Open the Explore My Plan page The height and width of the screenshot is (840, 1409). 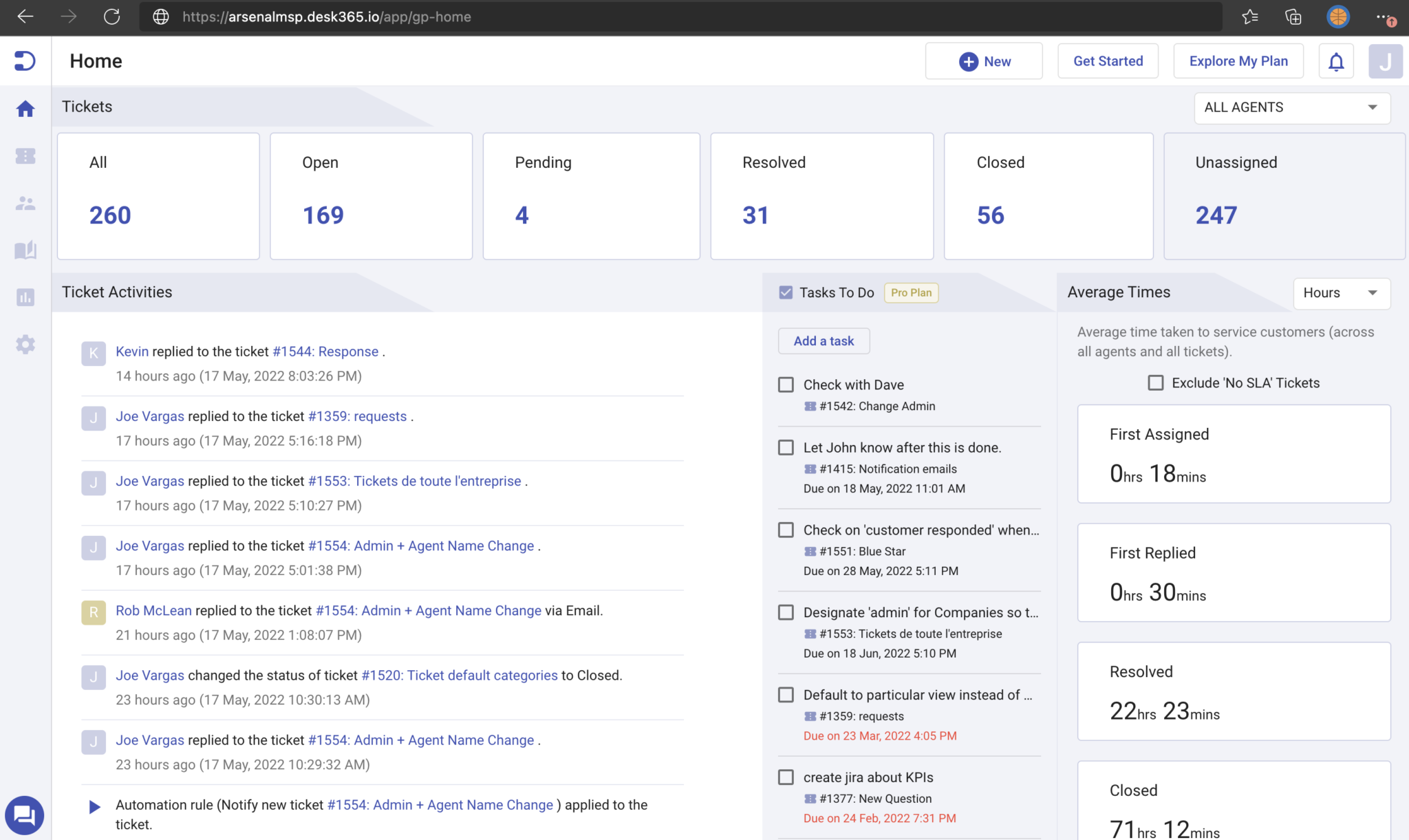pyautogui.click(x=1238, y=61)
